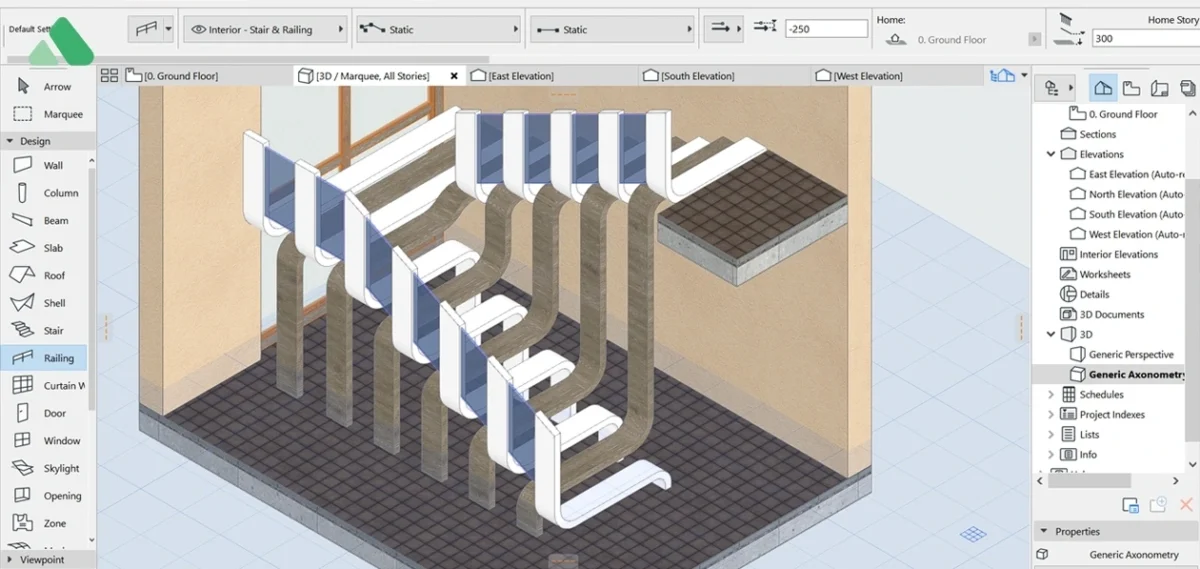Select the Wall tool
This screenshot has height=569, width=1200.
pos(52,165)
